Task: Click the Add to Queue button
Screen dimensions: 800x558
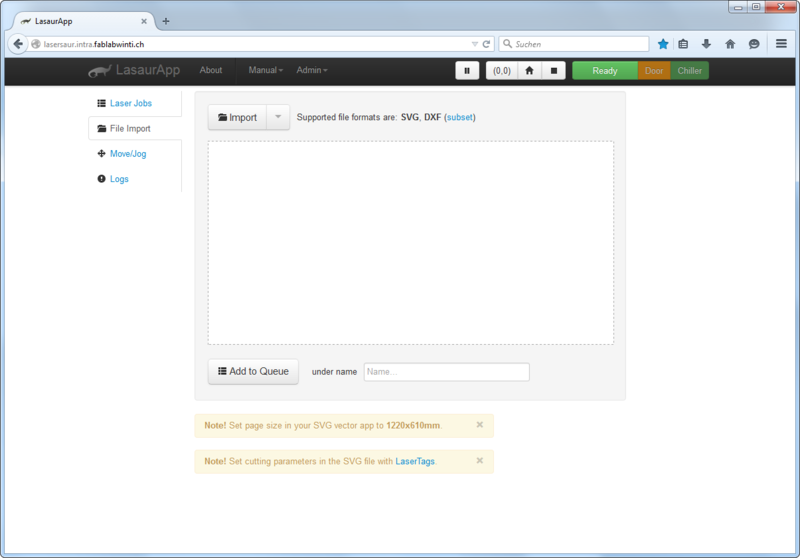Action: [253, 371]
